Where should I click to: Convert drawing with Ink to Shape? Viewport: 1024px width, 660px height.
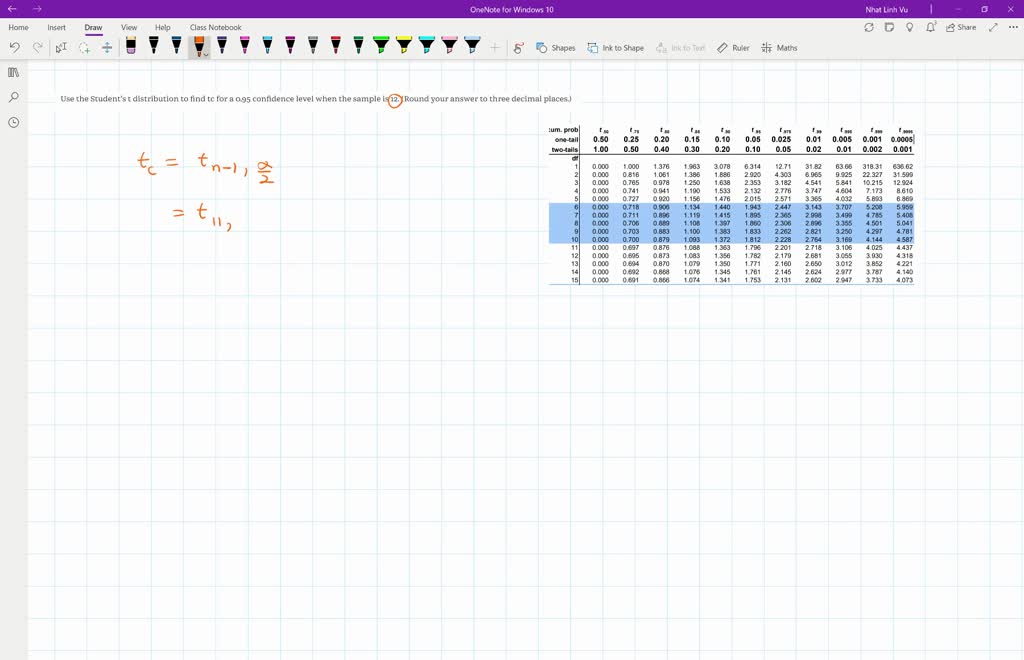point(615,46)
